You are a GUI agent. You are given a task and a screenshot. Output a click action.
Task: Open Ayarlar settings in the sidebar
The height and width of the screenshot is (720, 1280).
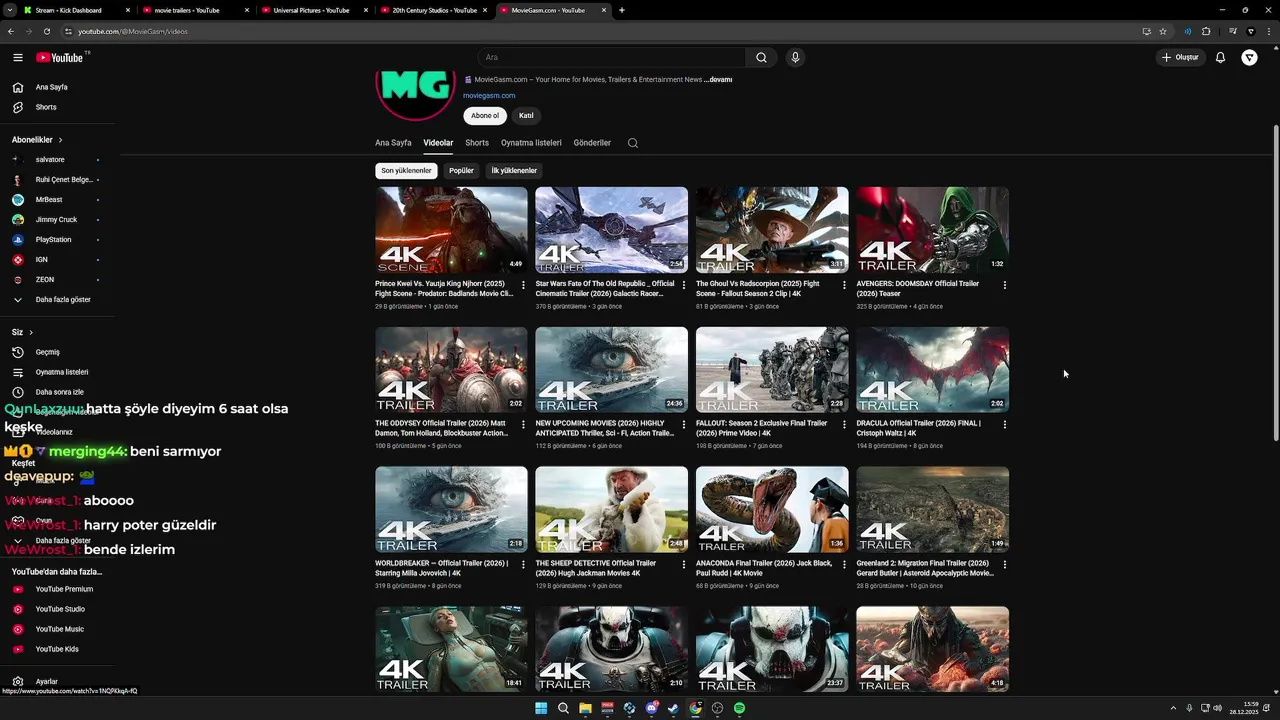pos(46,681)
